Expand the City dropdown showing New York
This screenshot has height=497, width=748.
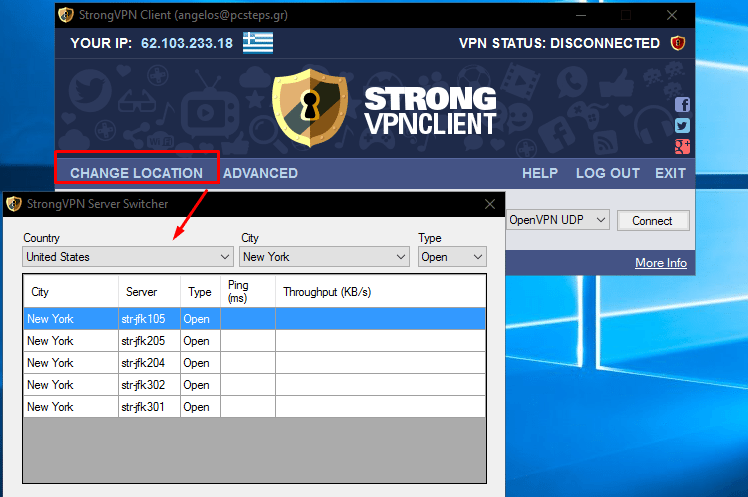coord(324,257)
